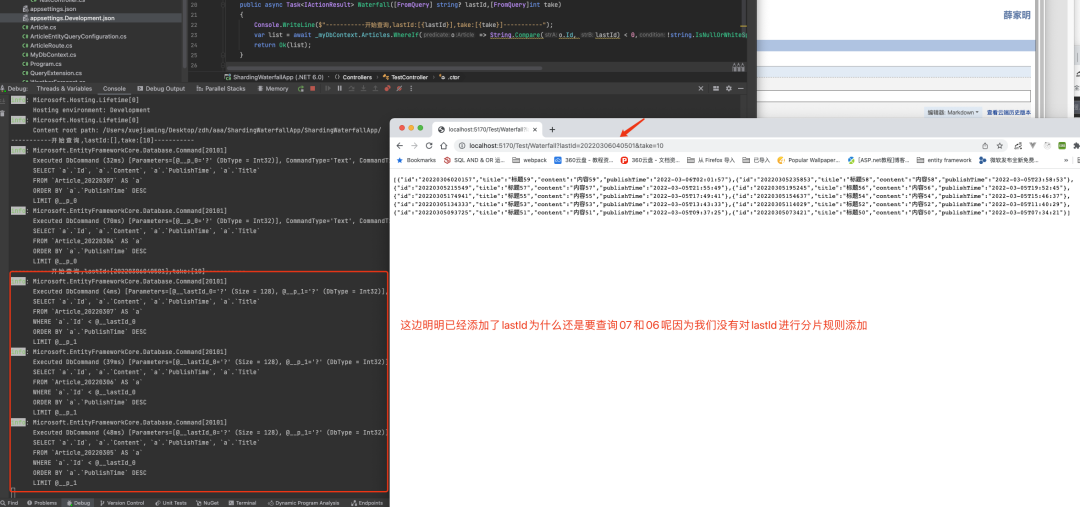Open the Memory tab
This screenshot has width=1080, height=507.
pos(273,88)
